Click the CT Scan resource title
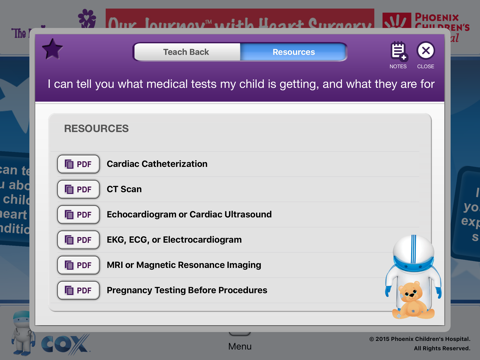Screen dimensions: 480x360 tap(124, 189)
